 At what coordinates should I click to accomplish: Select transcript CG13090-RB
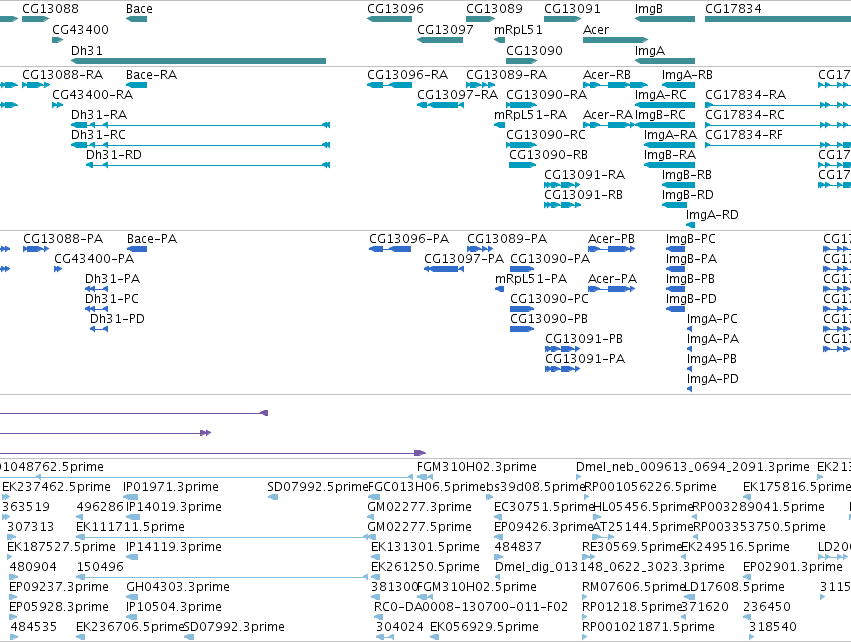click(x=522, y=165)
